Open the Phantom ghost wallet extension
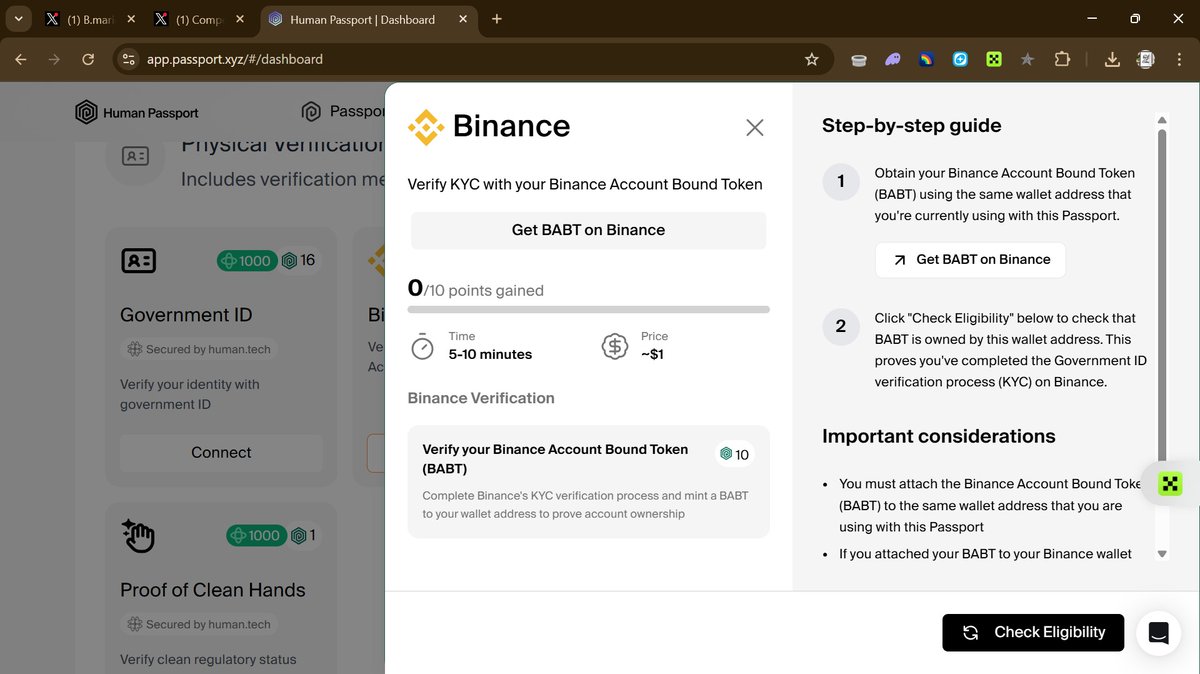 [x=893, y=60]
